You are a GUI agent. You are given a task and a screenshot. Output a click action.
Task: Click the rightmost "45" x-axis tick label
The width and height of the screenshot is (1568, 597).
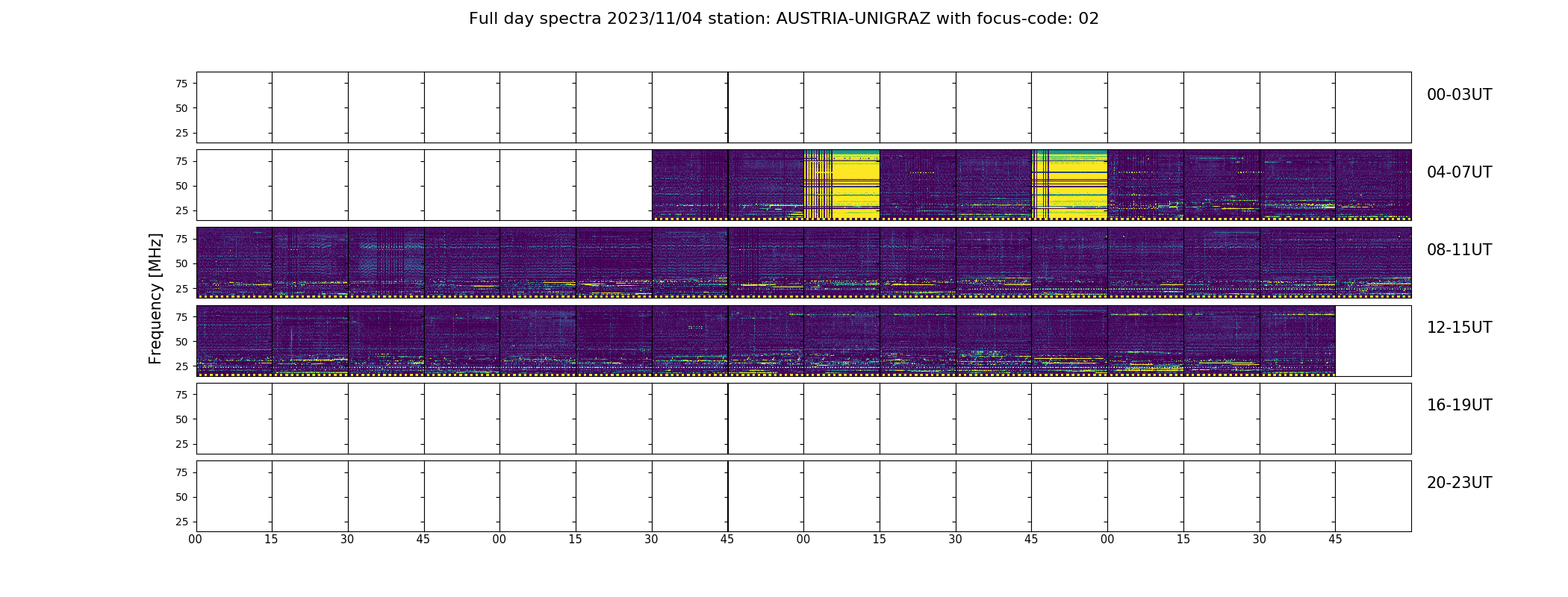pos(1335,540)
